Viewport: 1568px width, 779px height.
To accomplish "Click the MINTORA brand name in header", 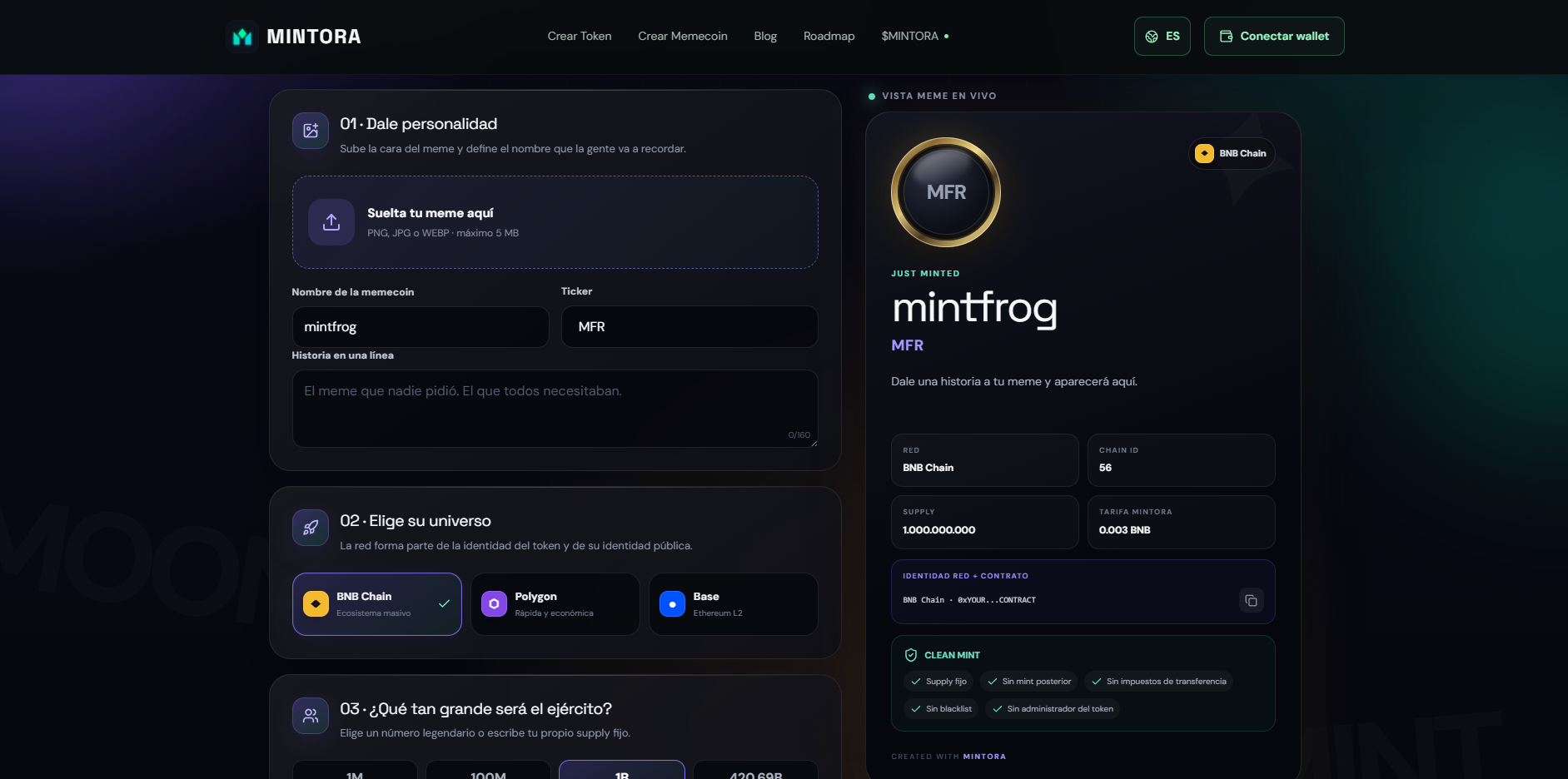I will click(x=314, y=37).
